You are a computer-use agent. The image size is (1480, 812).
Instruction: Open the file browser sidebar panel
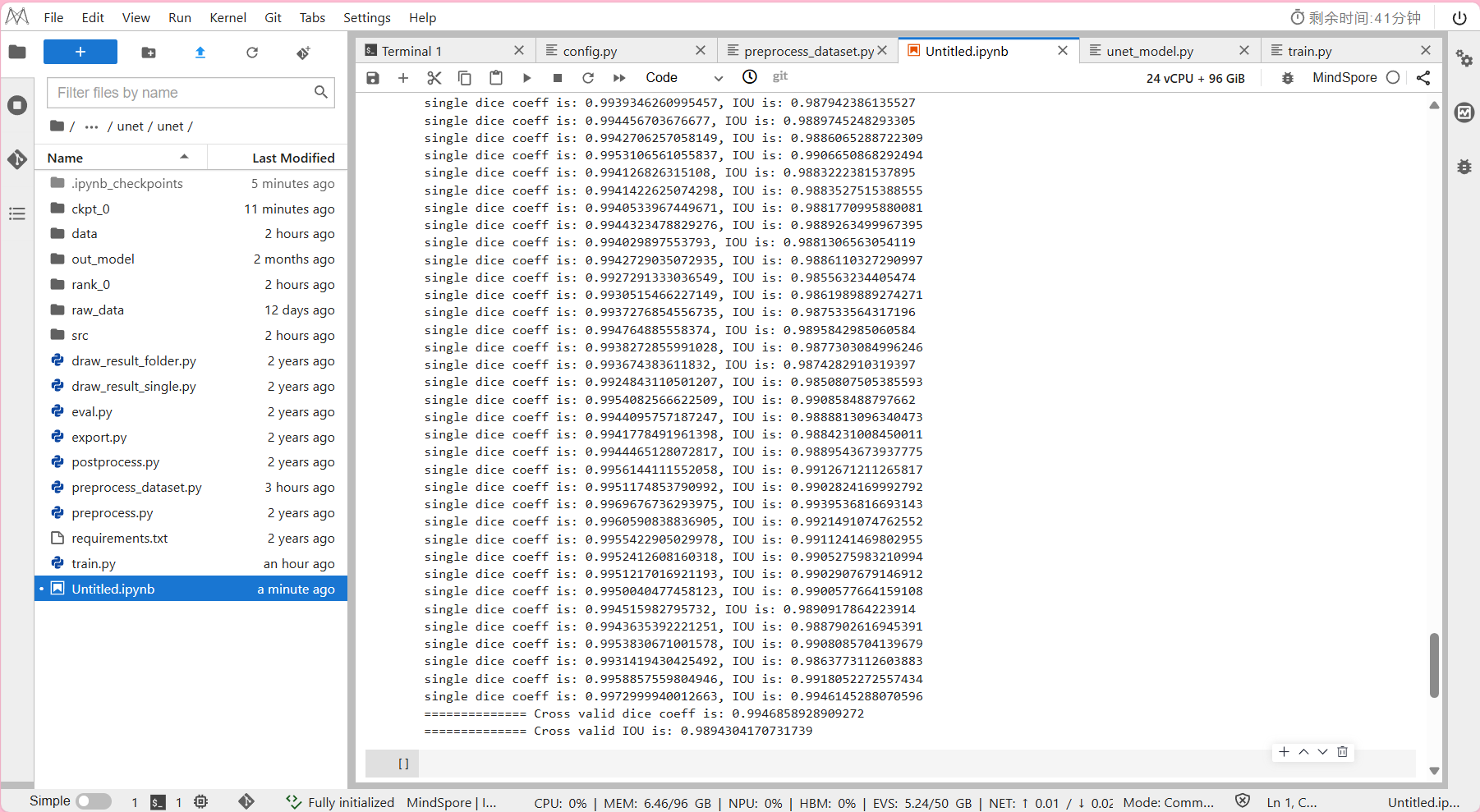pos(17,53)
